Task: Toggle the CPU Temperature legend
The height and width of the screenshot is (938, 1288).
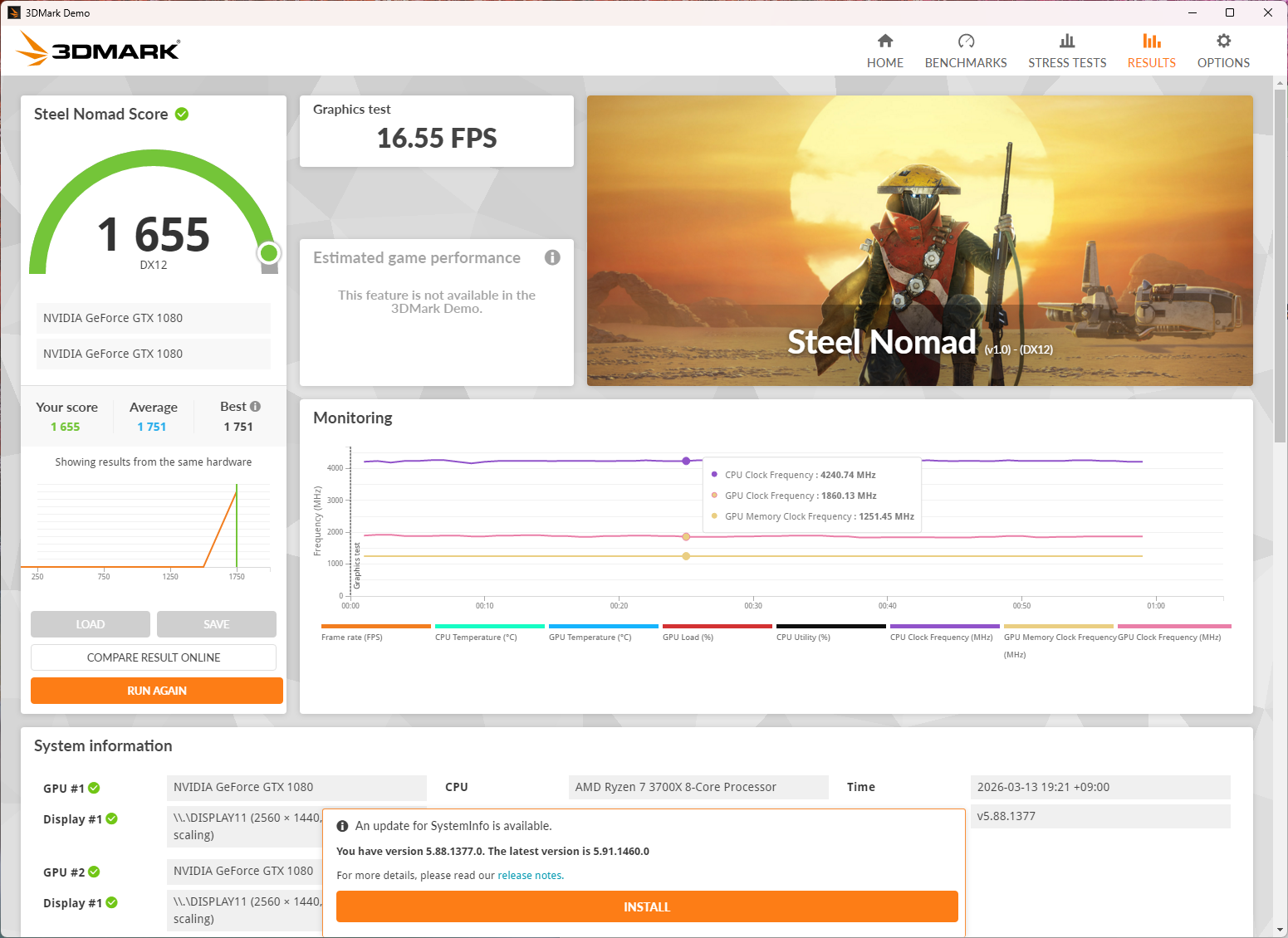Action: (x=489, y=633)
